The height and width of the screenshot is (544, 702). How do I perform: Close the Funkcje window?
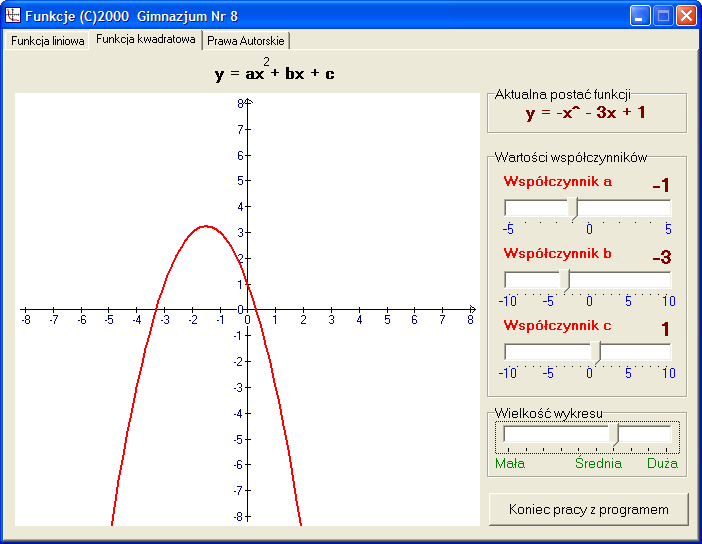pos(686,16)
